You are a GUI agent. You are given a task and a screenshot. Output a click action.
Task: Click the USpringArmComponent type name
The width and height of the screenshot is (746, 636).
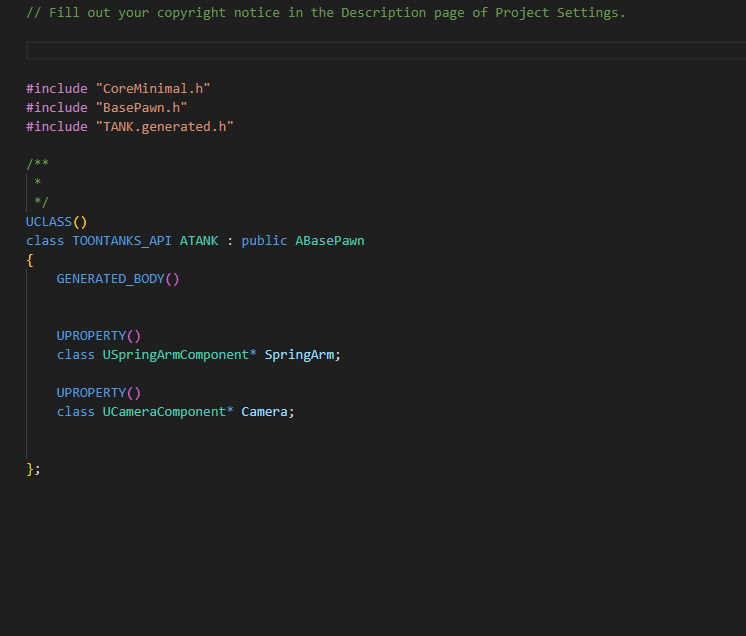pos(179,355)
